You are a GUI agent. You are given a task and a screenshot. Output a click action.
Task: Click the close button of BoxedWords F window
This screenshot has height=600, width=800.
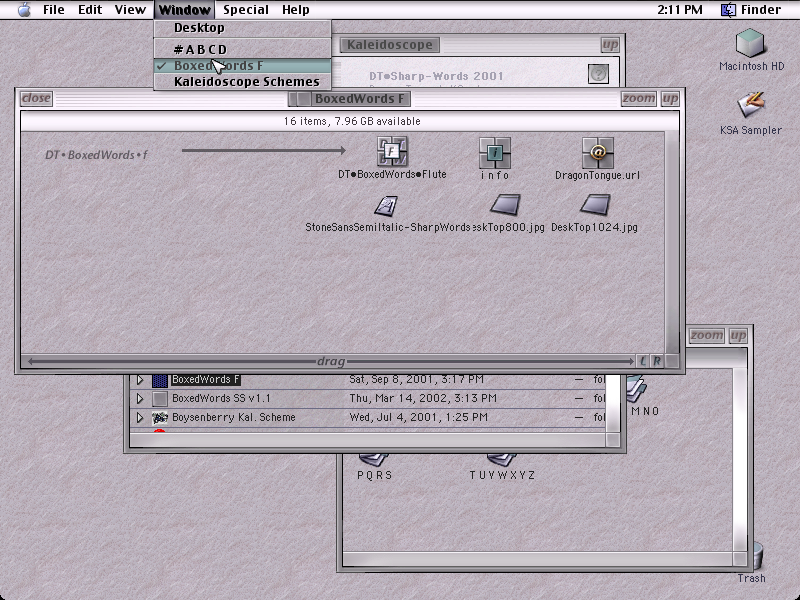tap(36, 98)
